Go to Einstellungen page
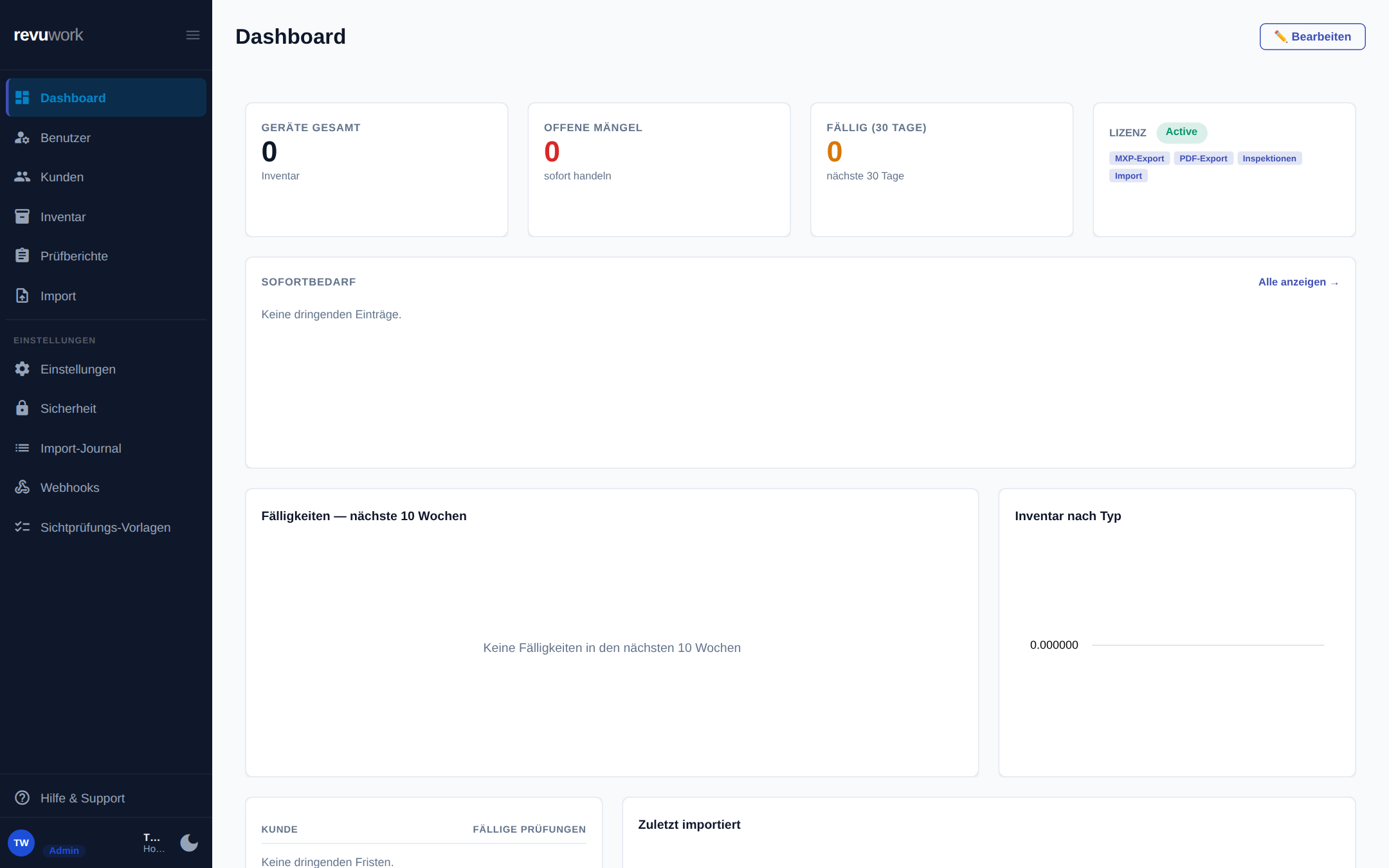 coord(106,369)
